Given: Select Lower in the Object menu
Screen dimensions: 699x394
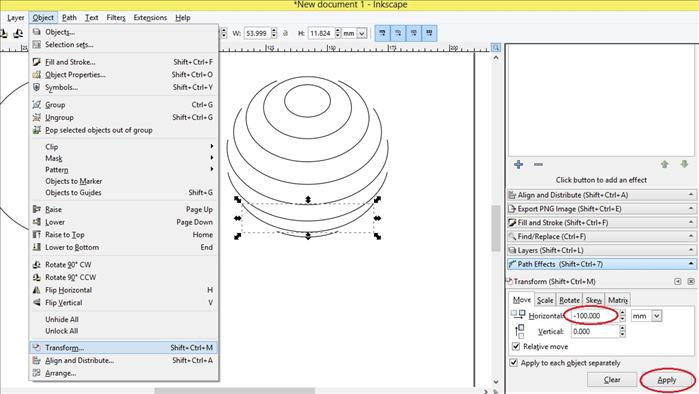Looking at the screenshot, I should coord(124,222).
